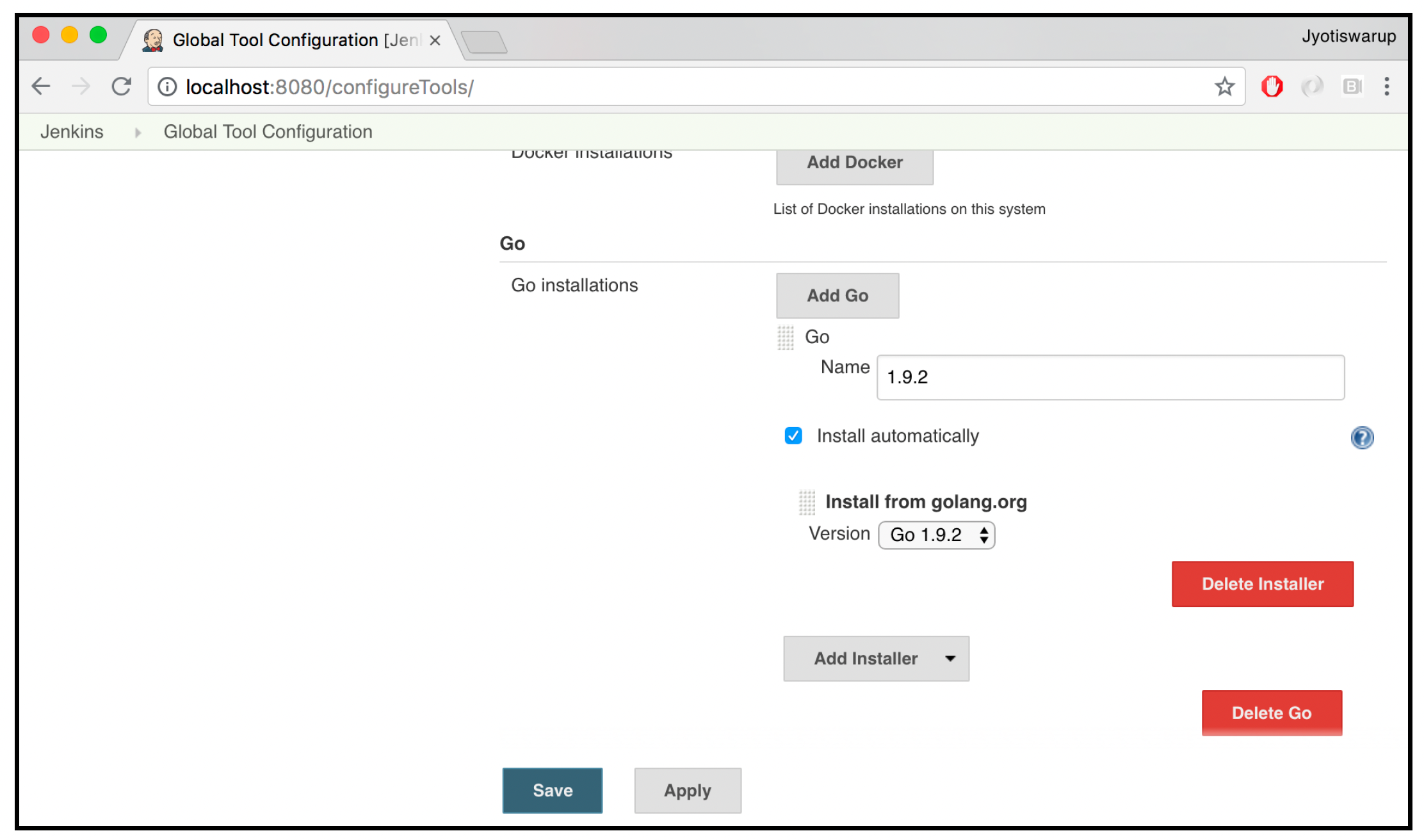Click the site info icon in address bar
This screenshot has width=1424, height=840.
pyautogui.click(x=167, y=87)
